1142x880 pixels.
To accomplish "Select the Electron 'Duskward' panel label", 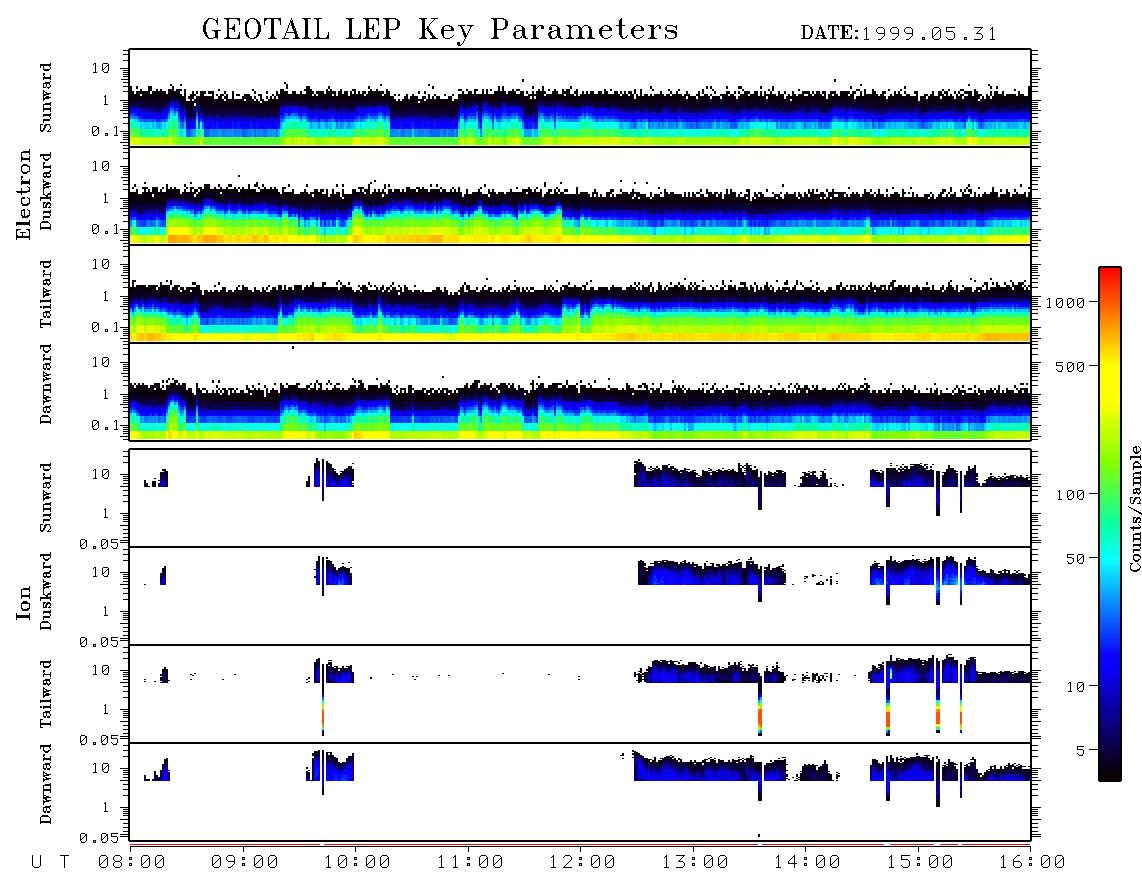I will [46, 191].
